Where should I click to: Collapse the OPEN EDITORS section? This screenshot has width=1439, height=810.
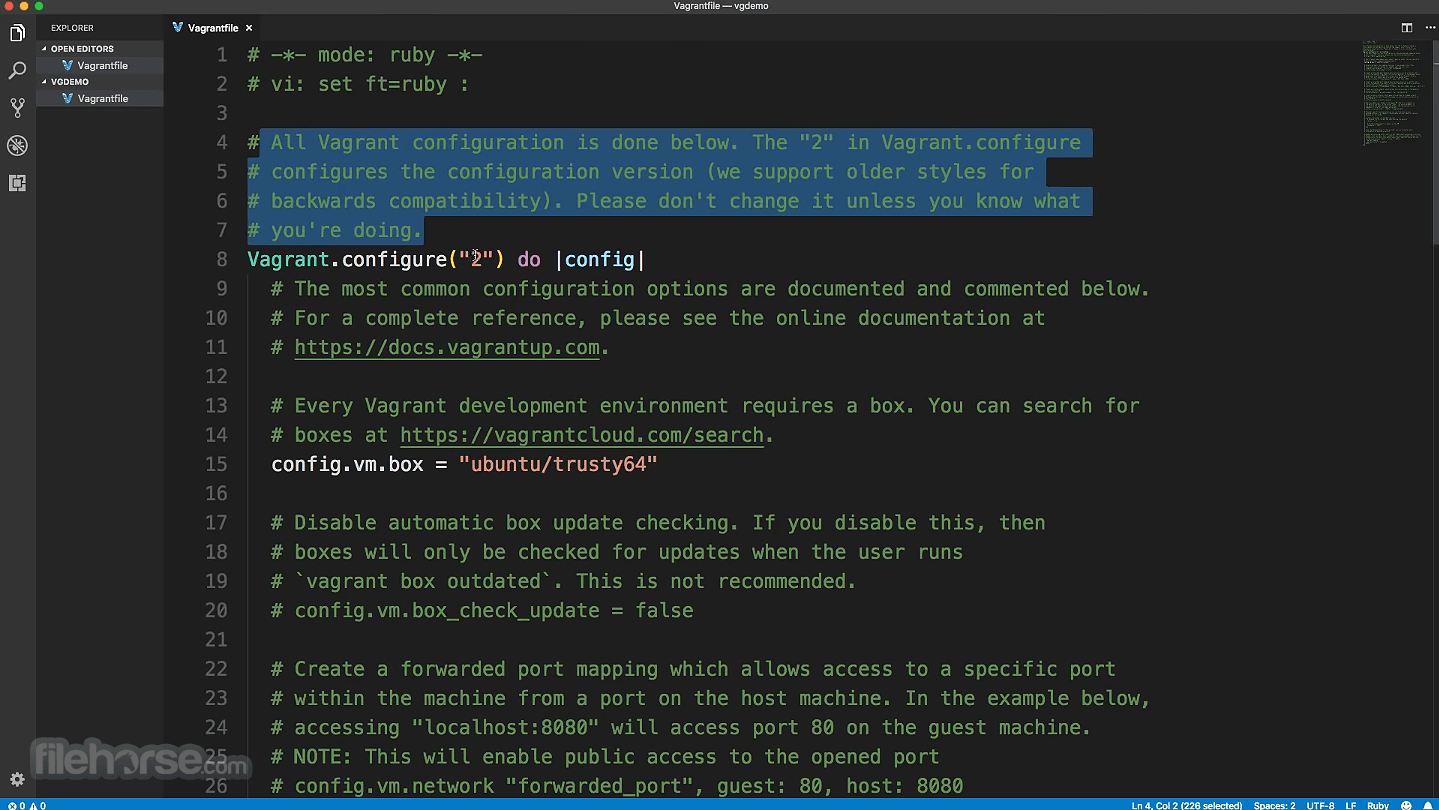100,48
